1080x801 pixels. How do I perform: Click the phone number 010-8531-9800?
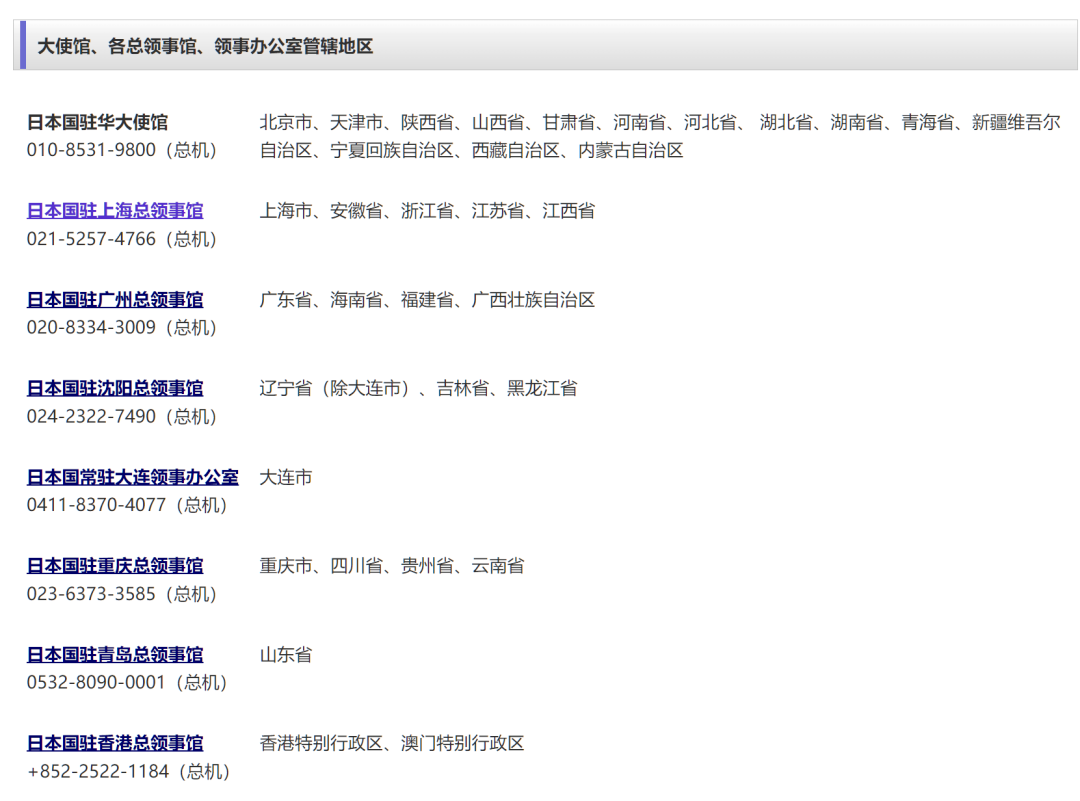click(92, 150)
